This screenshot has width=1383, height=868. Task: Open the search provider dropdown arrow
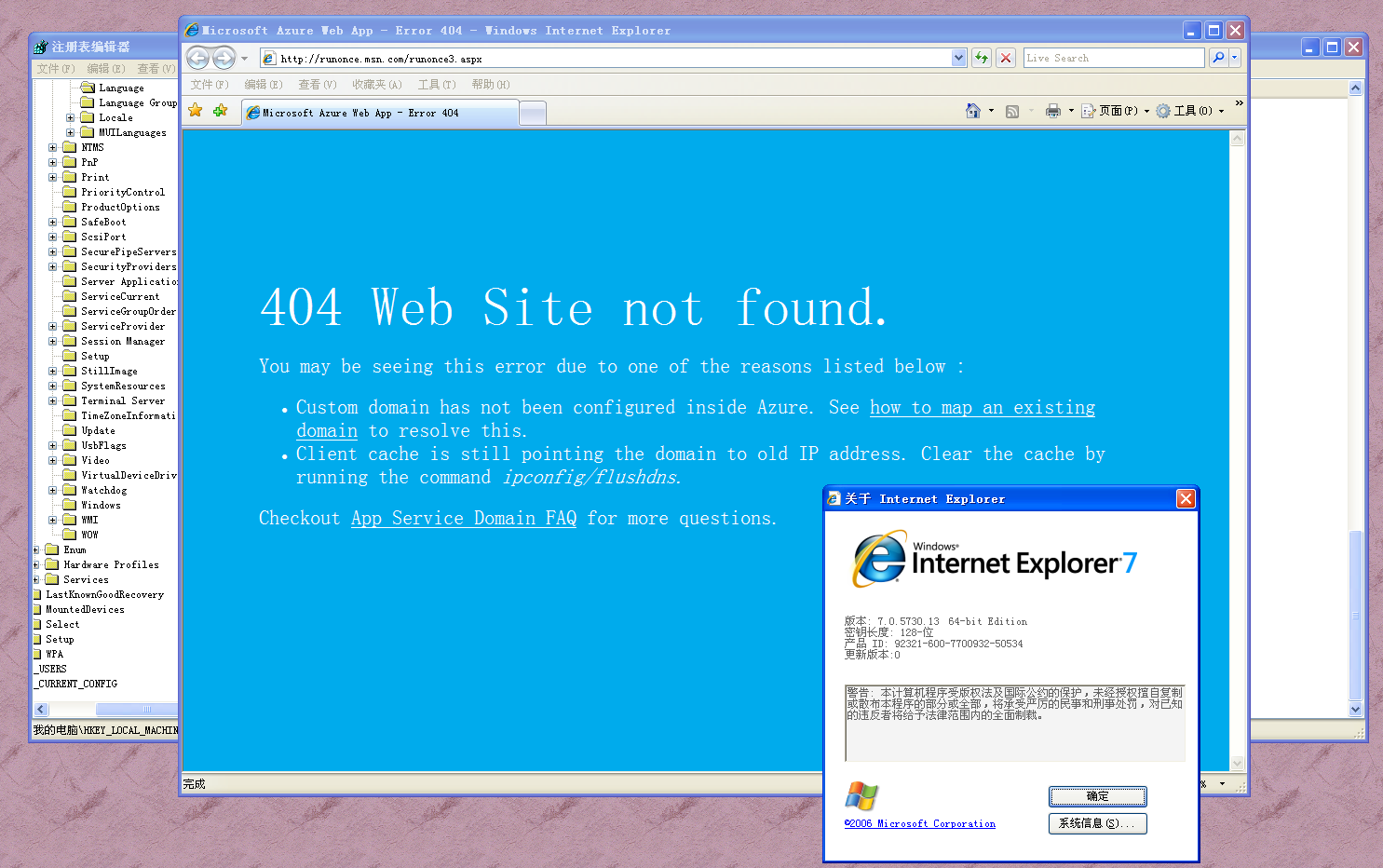coord(1235,58)
